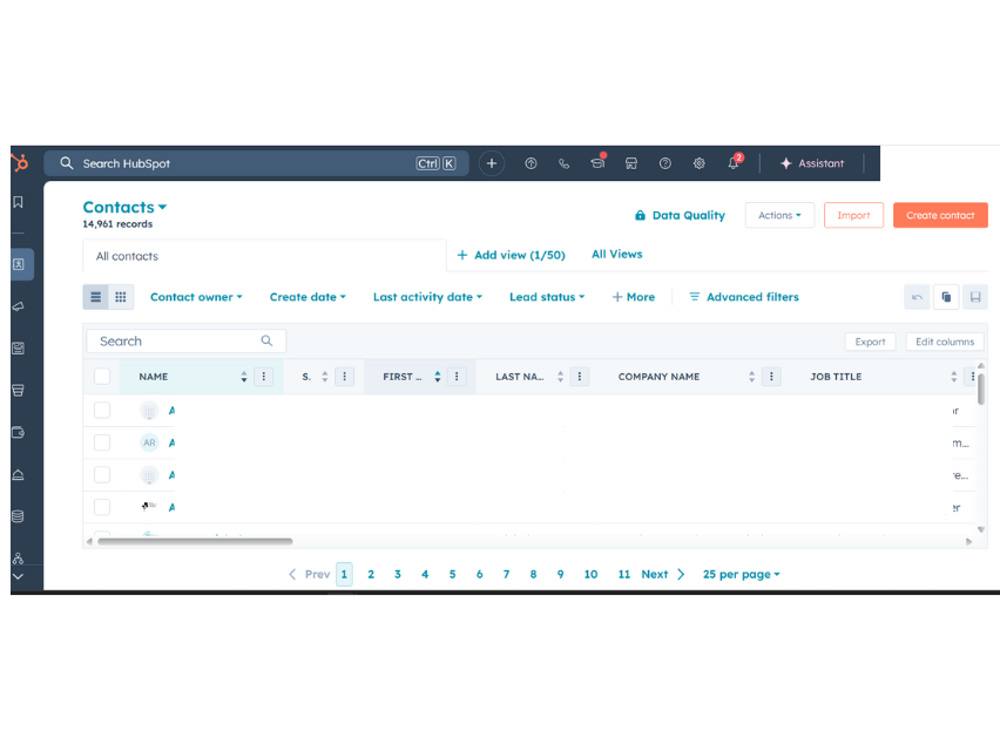This screenshot has width=1000, height=750.
Task: Open the Commerce wallet icon in sidebar
Action: [x=18, y=432]
